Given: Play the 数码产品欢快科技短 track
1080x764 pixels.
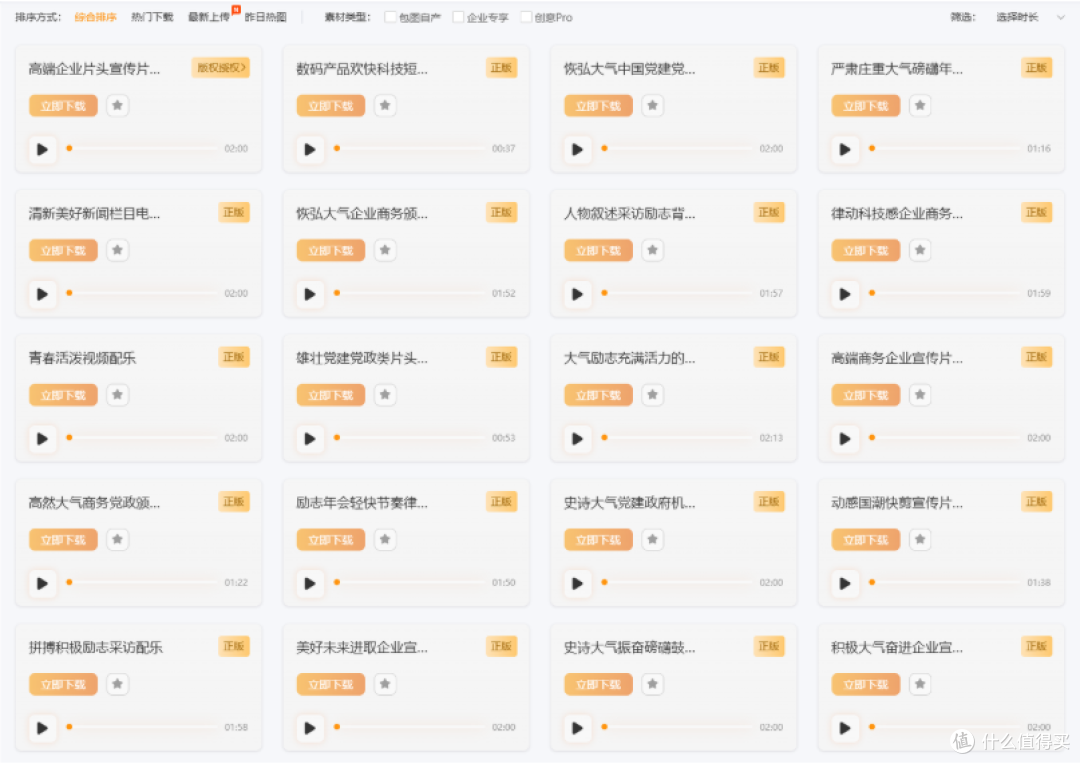Looking at the screenshot, I should (310, 149).
